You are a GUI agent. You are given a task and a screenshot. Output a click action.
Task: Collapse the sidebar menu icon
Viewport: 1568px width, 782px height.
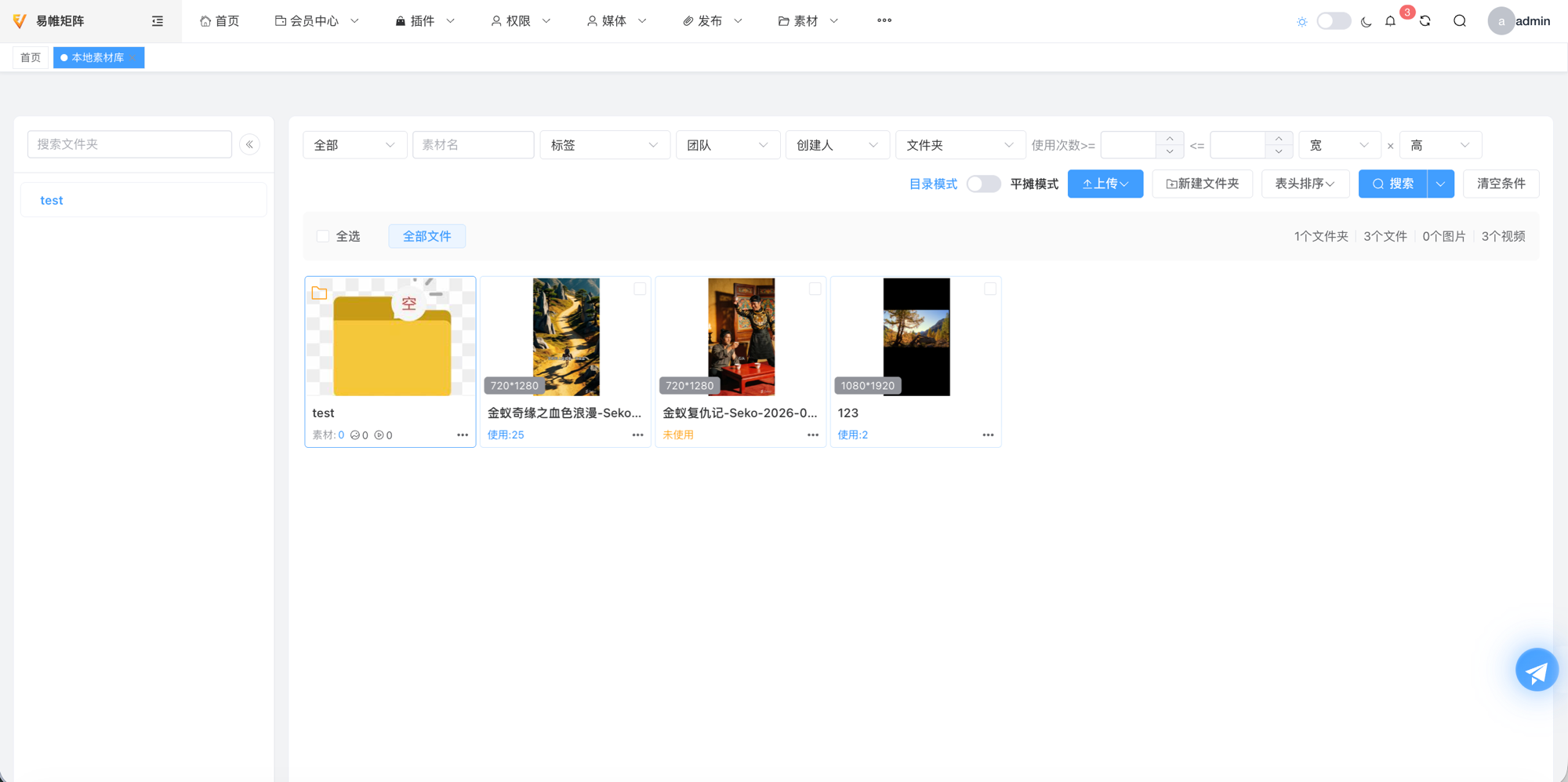pyautogui.click(x=158, y=21)
